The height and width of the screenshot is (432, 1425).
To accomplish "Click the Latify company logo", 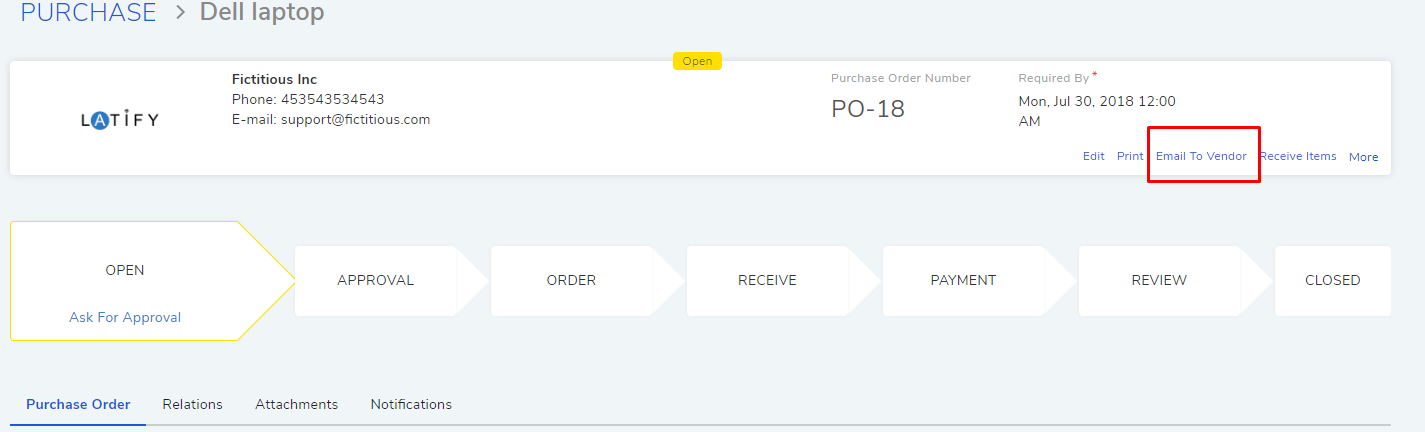I will pos(120,120).
